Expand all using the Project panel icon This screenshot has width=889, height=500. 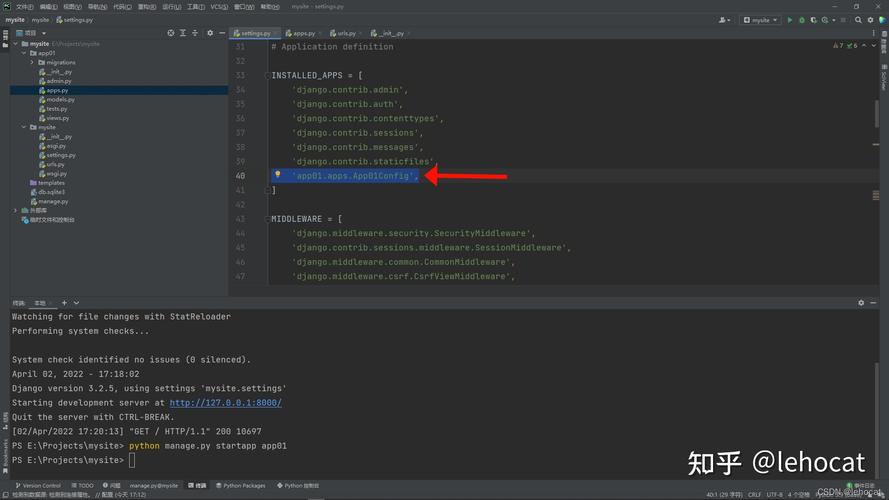tap(183, 33)
